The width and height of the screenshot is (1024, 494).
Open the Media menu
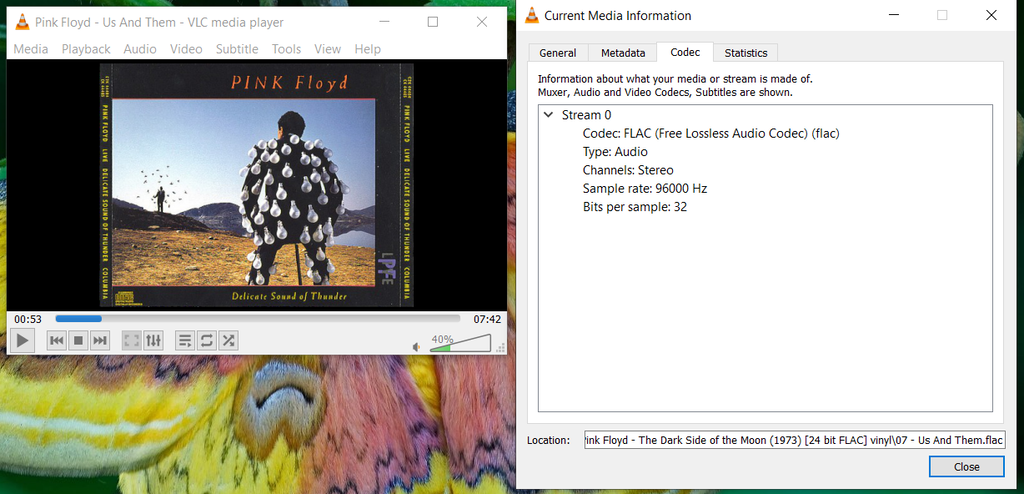pos(31,49)
